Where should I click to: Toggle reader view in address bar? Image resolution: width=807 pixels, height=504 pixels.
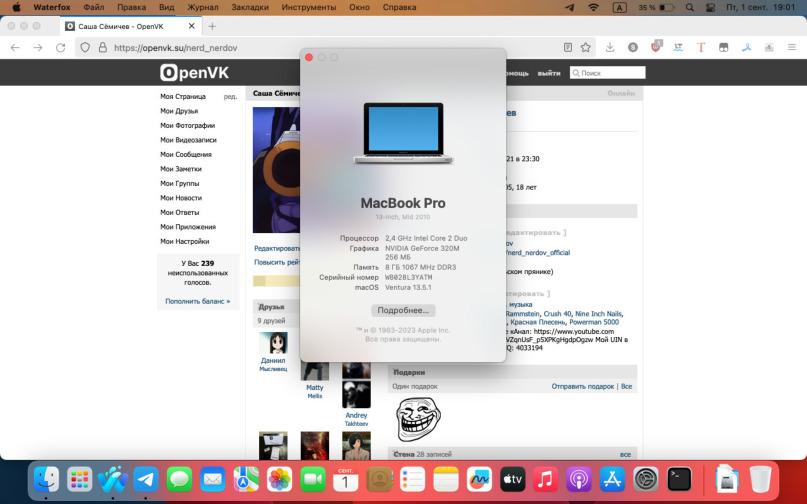click(568, 47)
